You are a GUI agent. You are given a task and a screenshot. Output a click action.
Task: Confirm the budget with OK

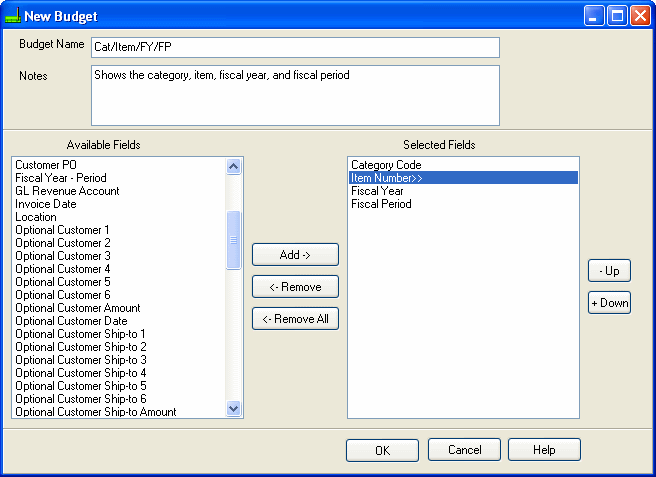[382, 450]
